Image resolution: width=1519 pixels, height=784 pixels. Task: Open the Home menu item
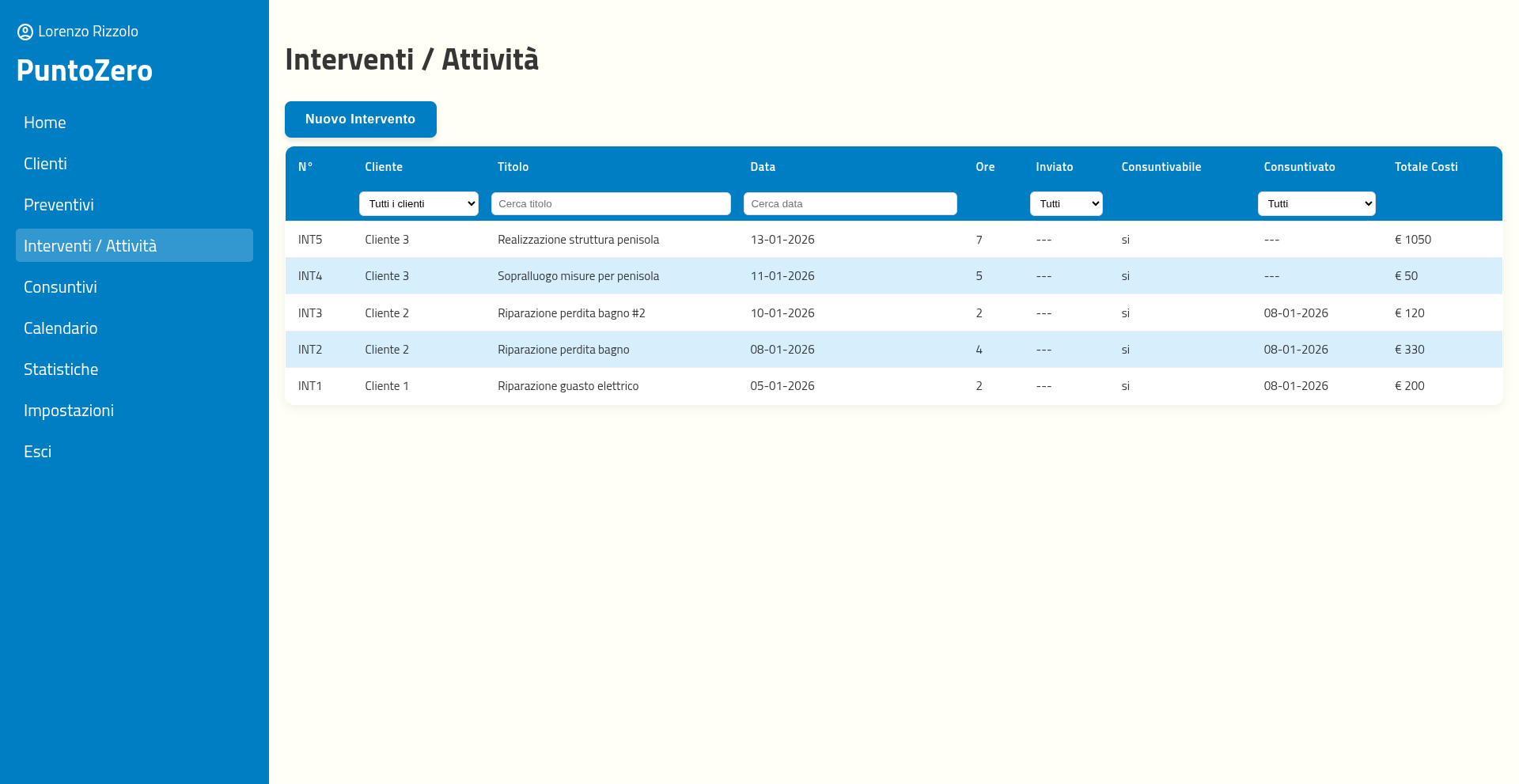(45, 123)
